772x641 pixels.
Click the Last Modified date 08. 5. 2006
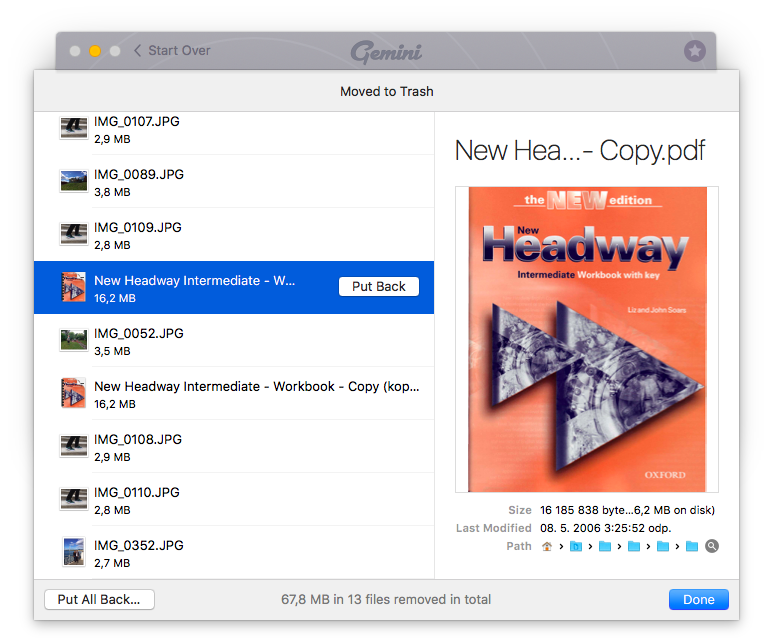tap(606, 528)
